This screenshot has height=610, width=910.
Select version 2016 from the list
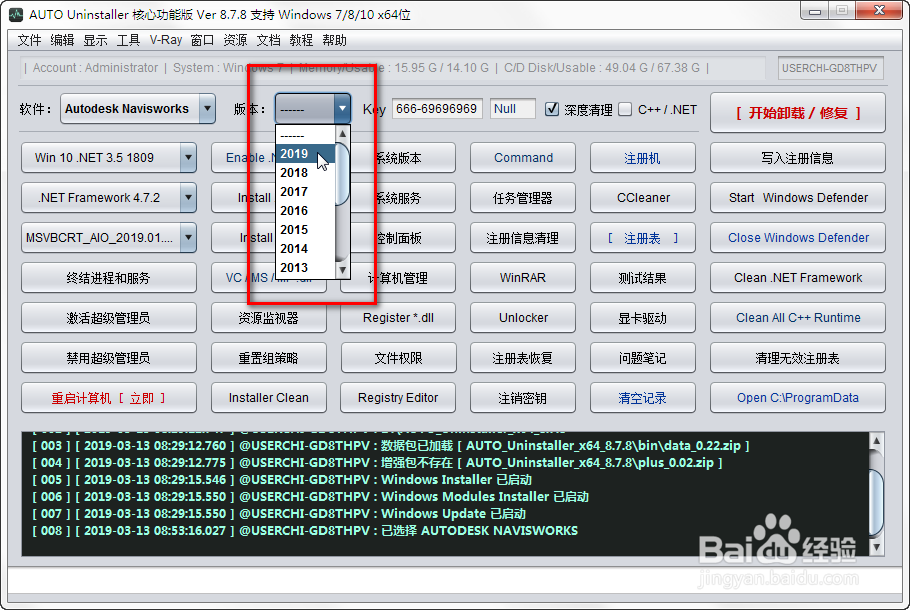click(306, 211)
